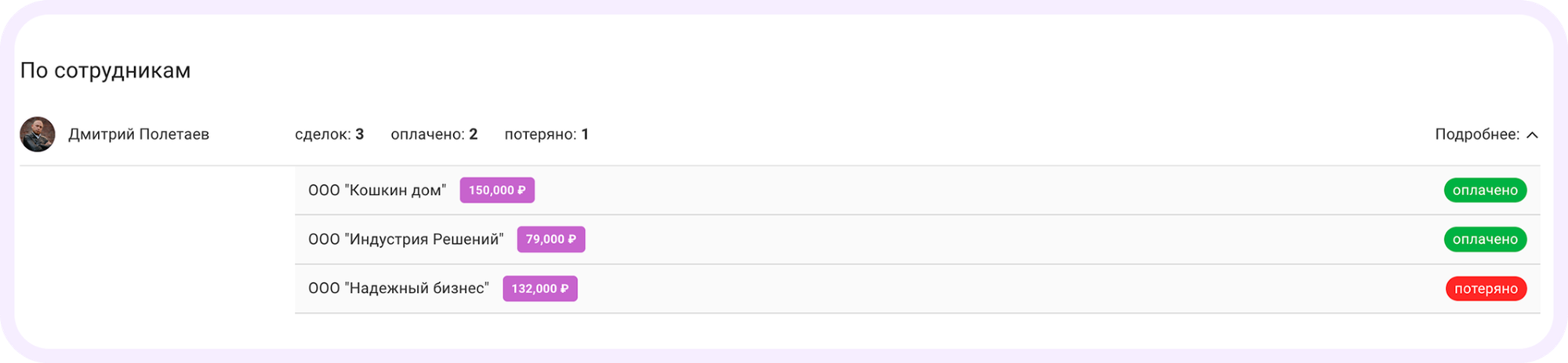Click the 150,000 ₽ amount badge
This screenshot has height=363, width=1568.
click(497, 191)
